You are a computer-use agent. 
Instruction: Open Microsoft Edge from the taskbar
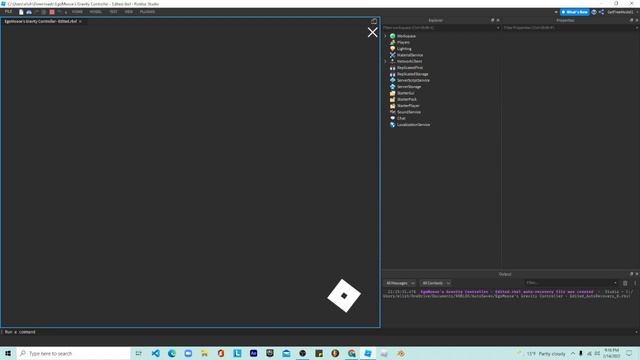tap(172, 353)
